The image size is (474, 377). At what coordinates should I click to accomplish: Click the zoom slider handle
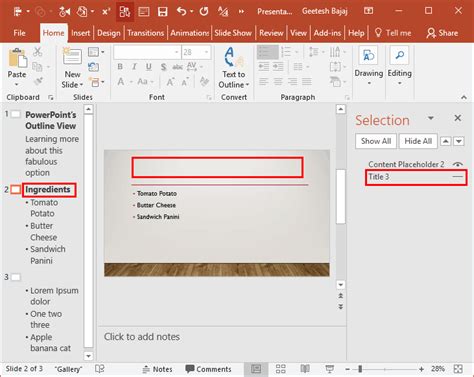[360, 369]
